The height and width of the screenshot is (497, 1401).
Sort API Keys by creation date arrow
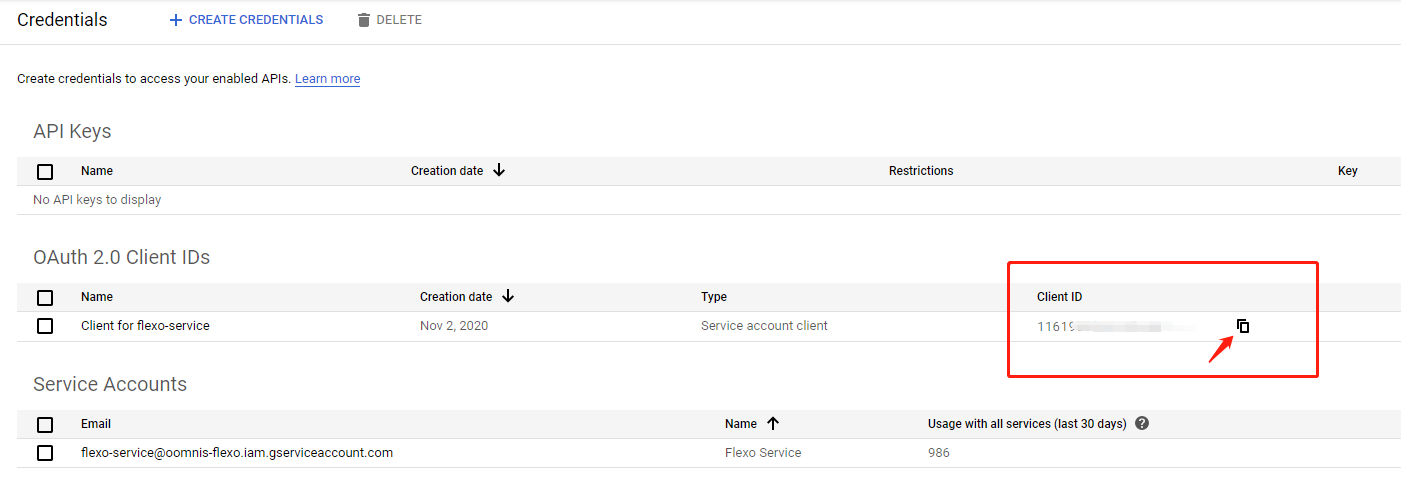(499, 171)
